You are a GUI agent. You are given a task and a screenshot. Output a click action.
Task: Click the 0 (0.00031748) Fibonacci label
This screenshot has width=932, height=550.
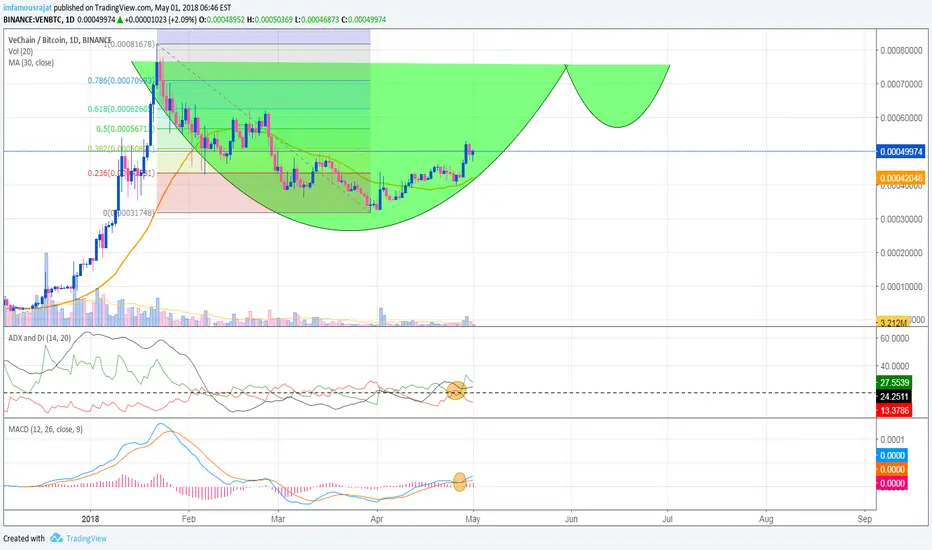coord(128,212)
